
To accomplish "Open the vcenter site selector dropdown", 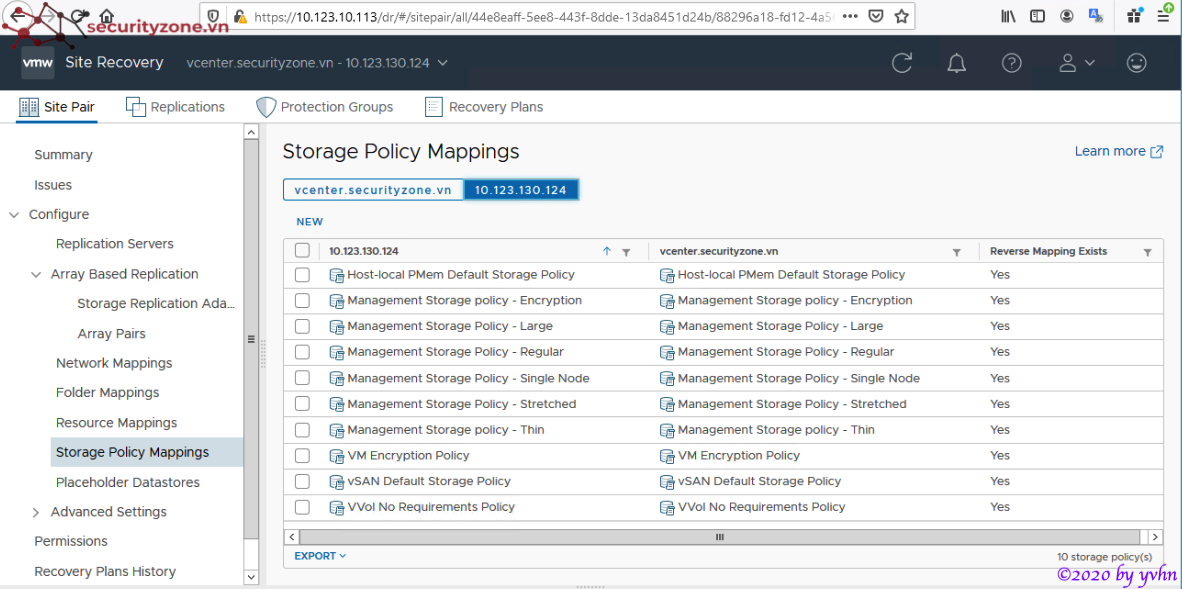I will (x=317, y=63).
